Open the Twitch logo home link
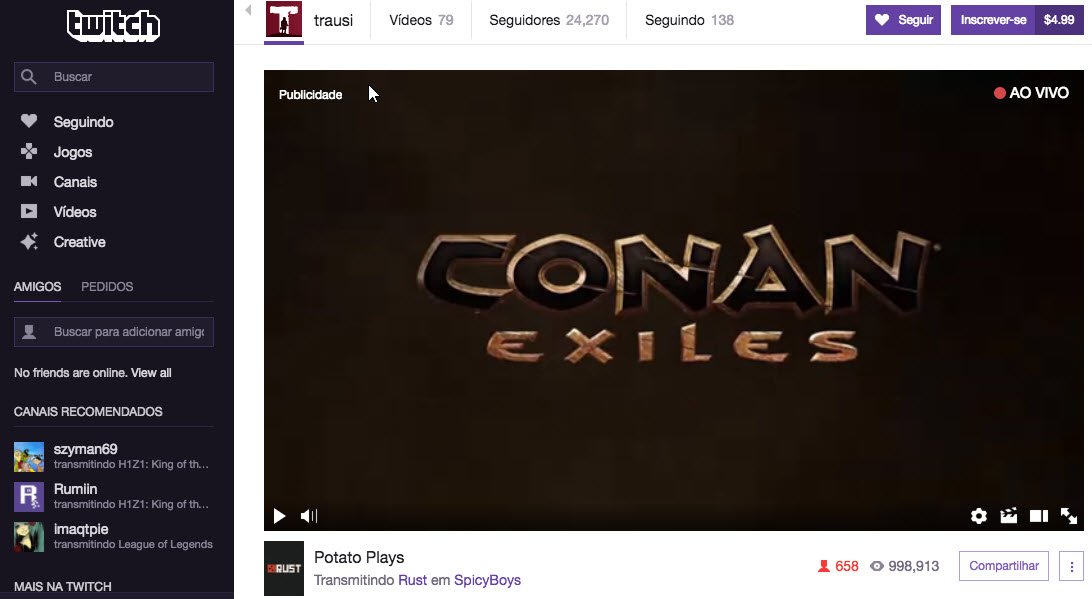Viewport: 1092px width, 599px height. (x=114, y=26)
